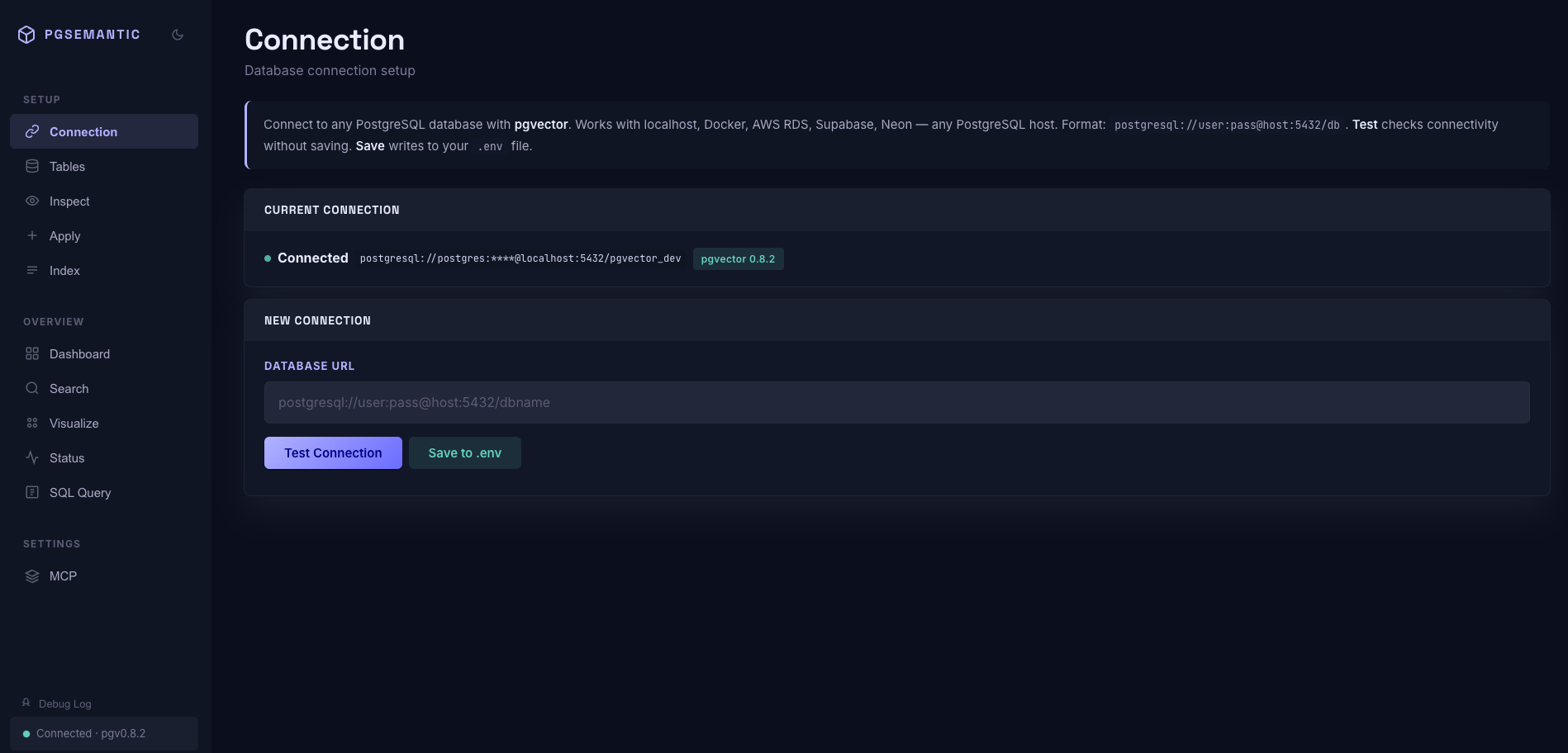The image size is (1568, 753).
Task: Switch to the Apply setup section
Action: (x=64, y=235)
